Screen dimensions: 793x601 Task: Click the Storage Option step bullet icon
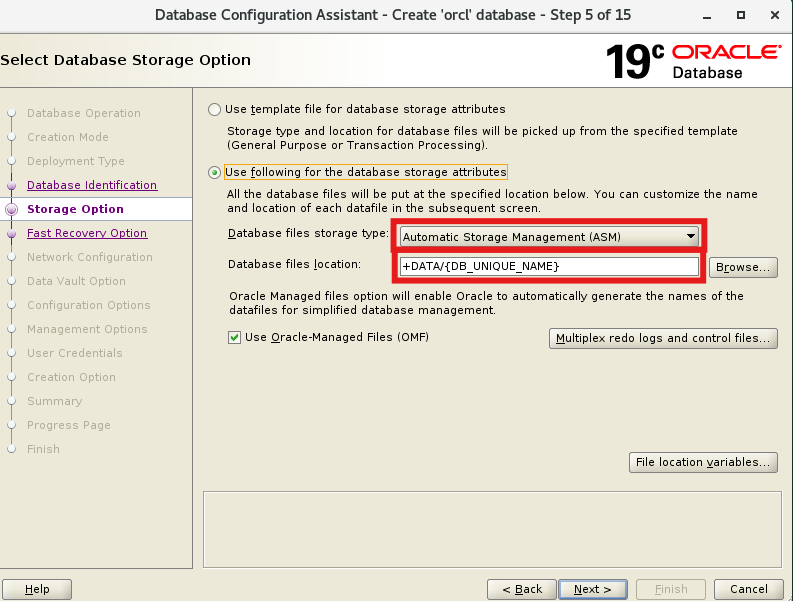[12, 209]
